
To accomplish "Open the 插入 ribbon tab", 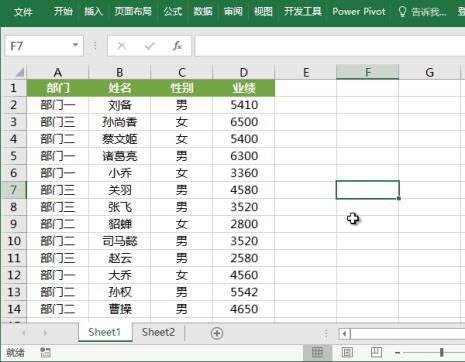I will (93, 12).
